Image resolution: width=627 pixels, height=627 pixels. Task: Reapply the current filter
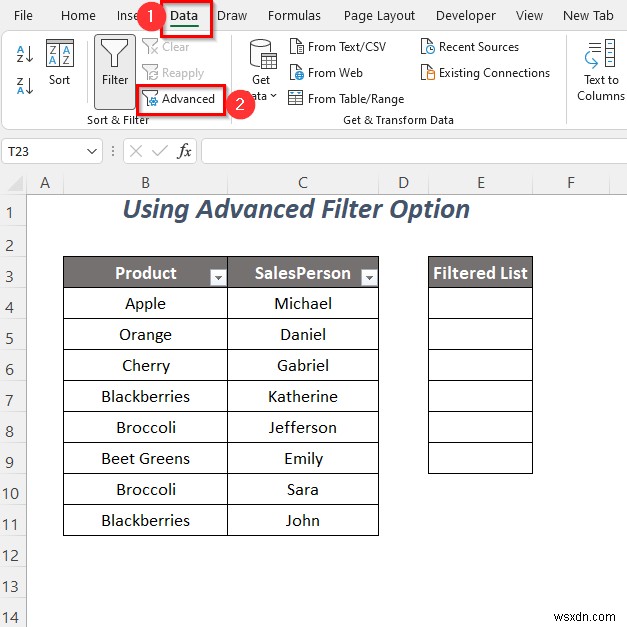point(173,73)
